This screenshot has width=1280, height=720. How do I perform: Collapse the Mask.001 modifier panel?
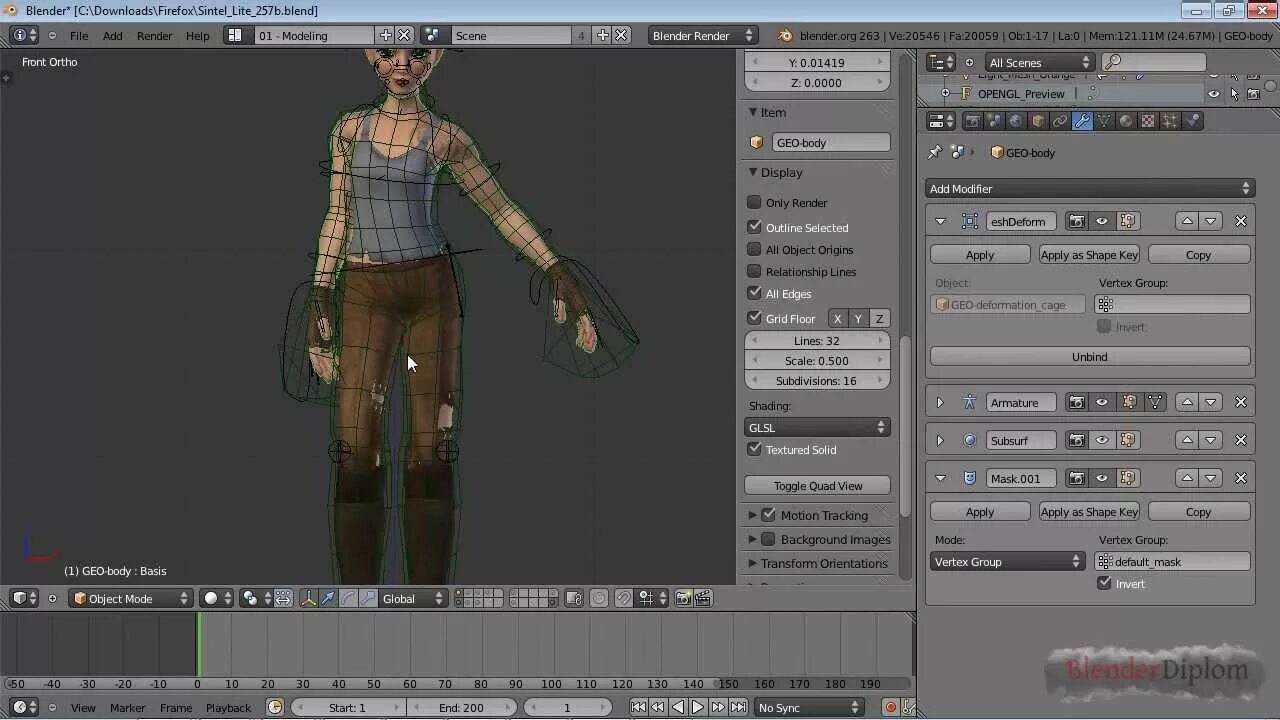point(940,478)
